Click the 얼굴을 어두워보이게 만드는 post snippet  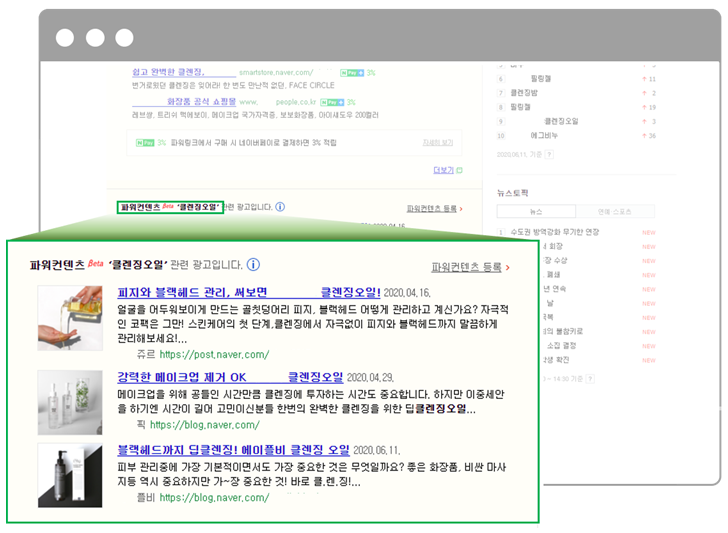(x=313, y=324)
